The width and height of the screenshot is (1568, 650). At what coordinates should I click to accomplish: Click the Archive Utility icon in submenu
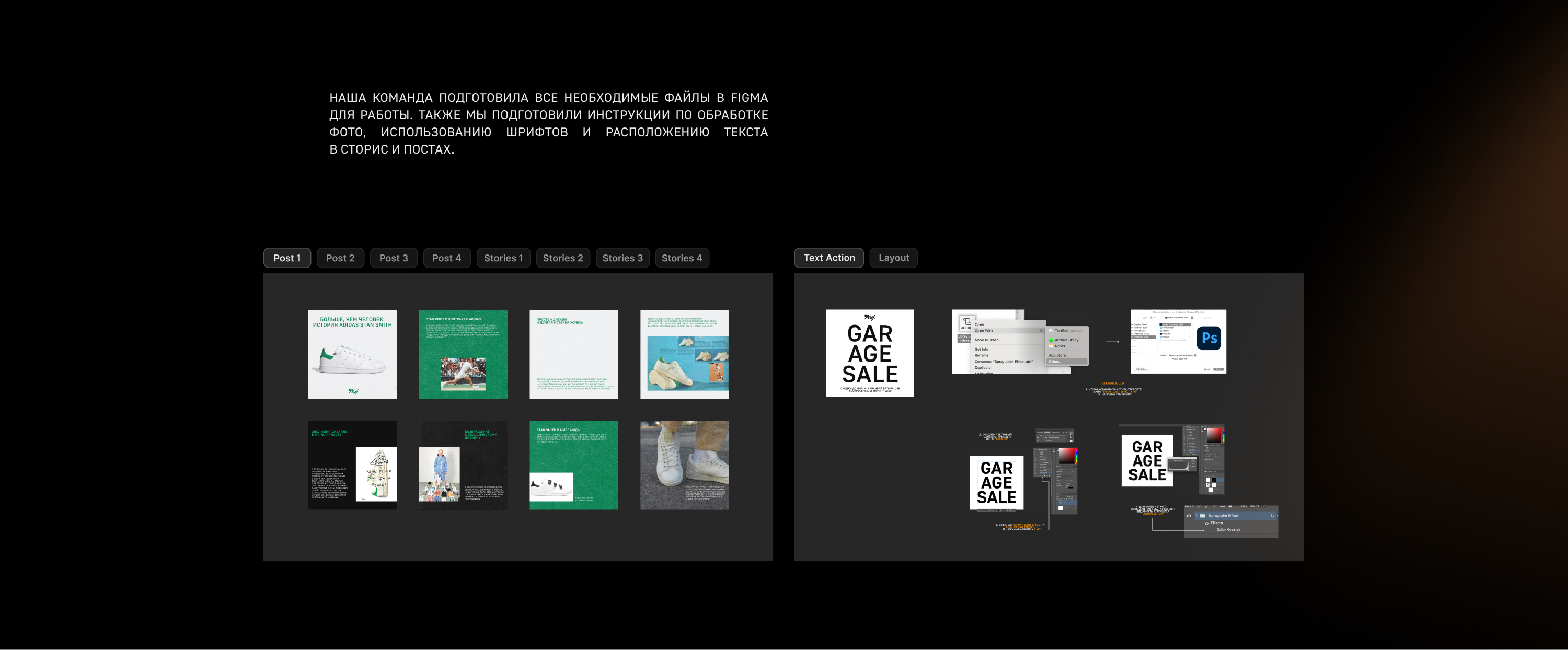click(1051, 340)
